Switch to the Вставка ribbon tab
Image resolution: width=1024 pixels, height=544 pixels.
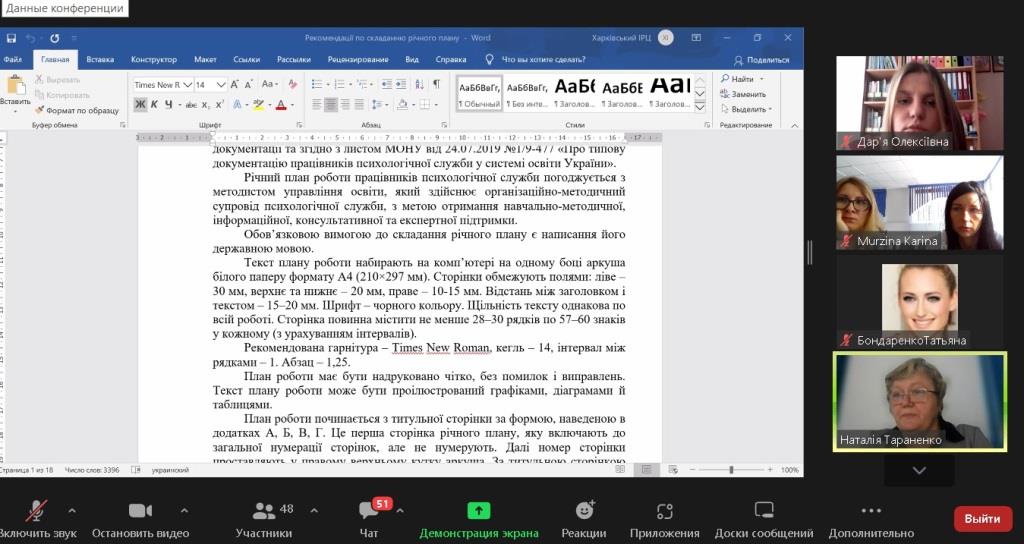pos(100,59)
